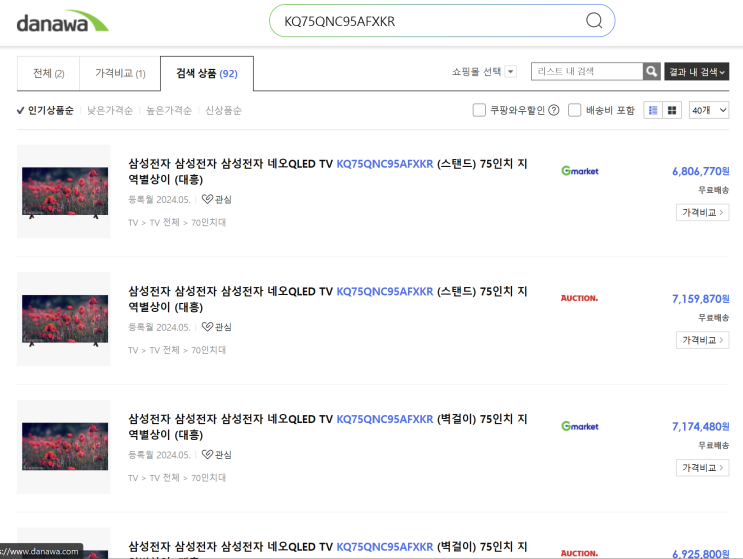743x559 pixels.
Task: Click TV 전체 breadcrumb in first listing
Action: pos(164,222)
